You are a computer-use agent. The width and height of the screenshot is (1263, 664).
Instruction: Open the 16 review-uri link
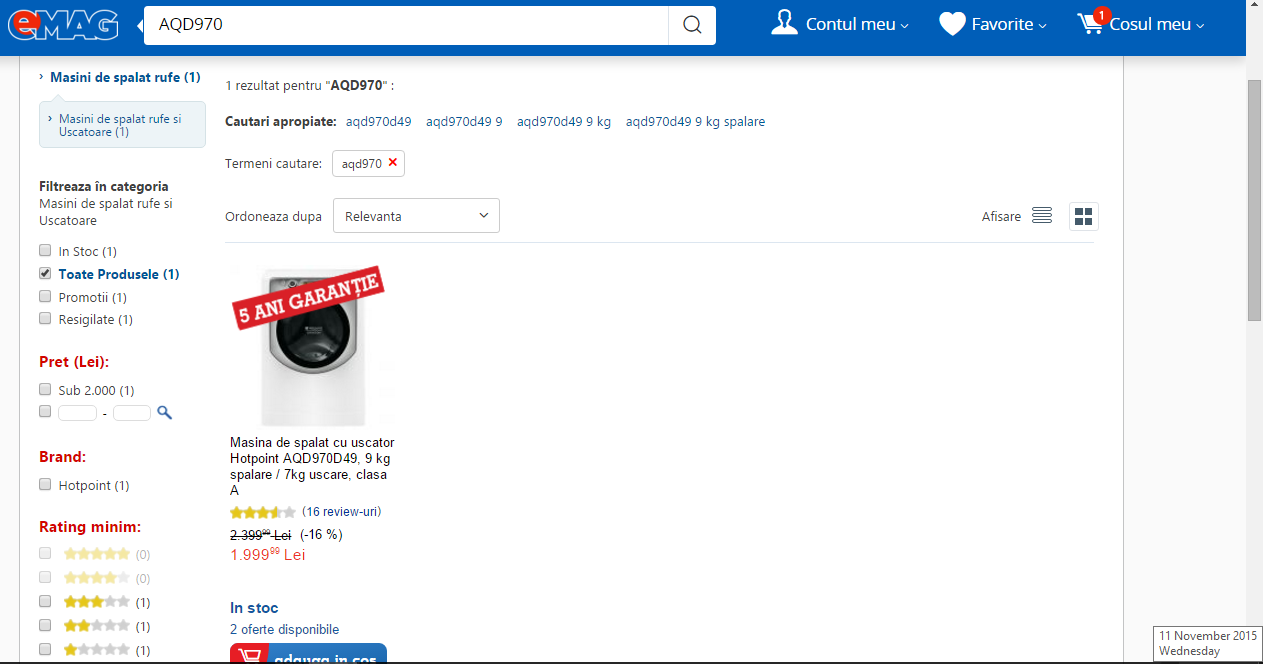tap(342, 512)
